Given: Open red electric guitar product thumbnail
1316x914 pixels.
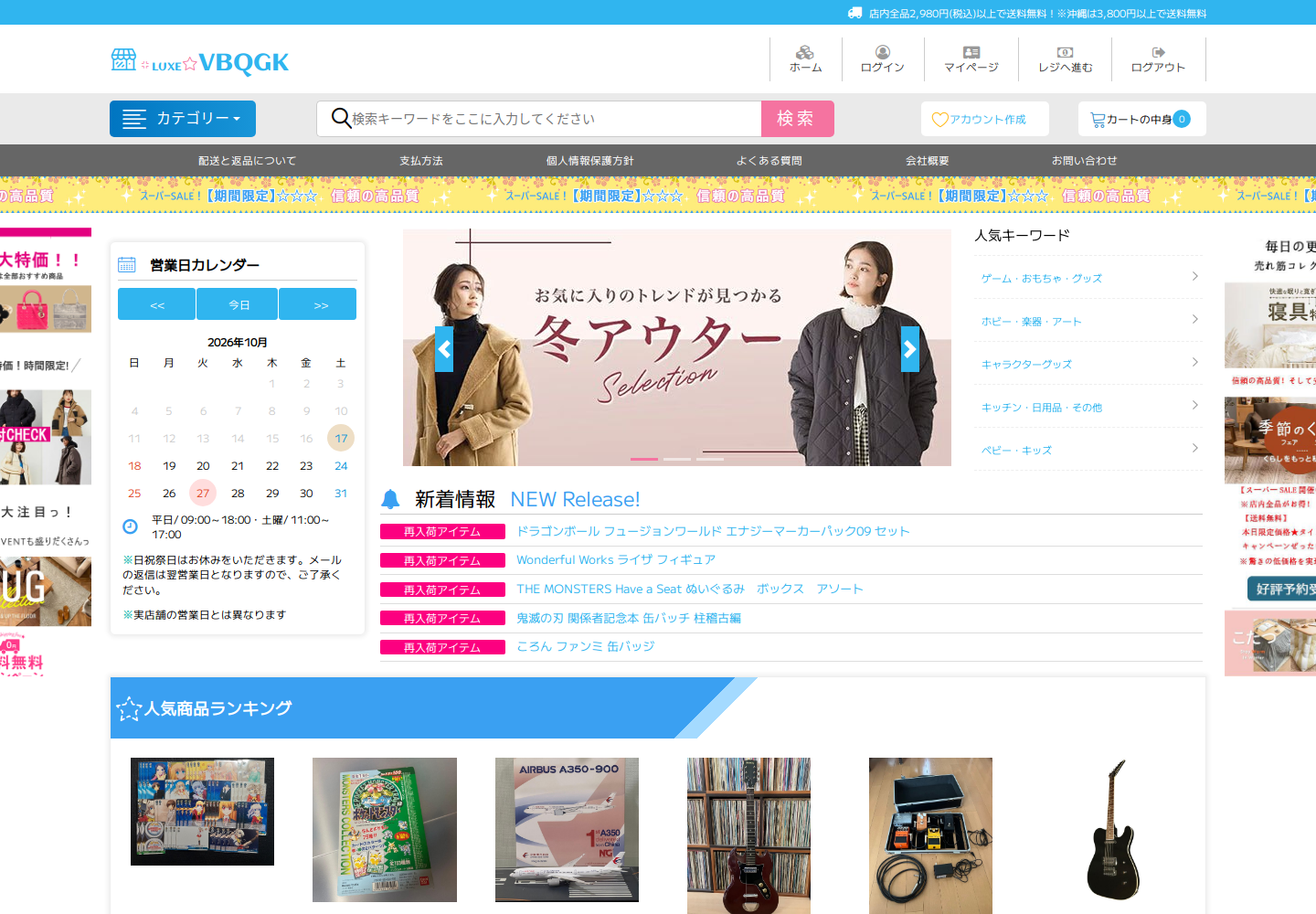Looking at the screenshot, I should (748, 835).
